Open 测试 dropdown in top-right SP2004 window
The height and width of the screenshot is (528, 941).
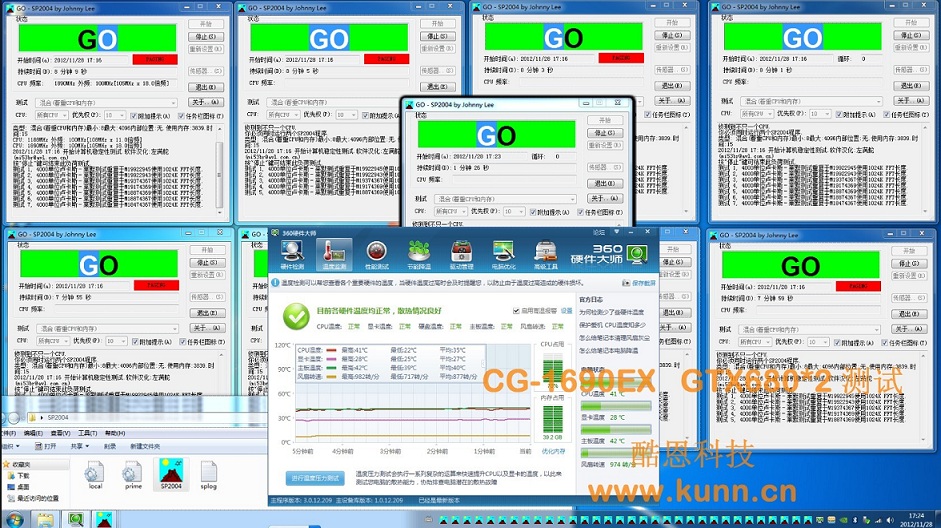pos(811,101)
